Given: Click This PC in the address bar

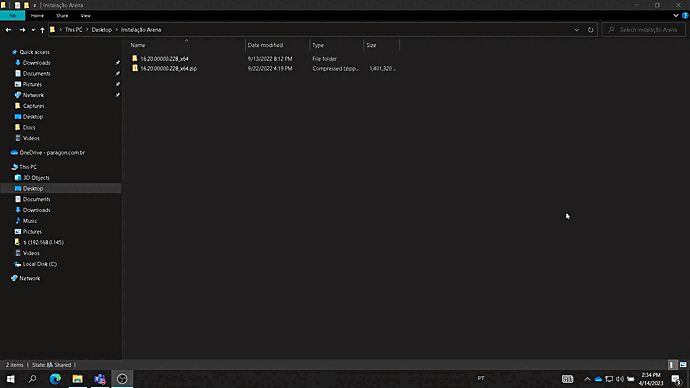Looking at the screenshot, I should [x=73, y=30].
